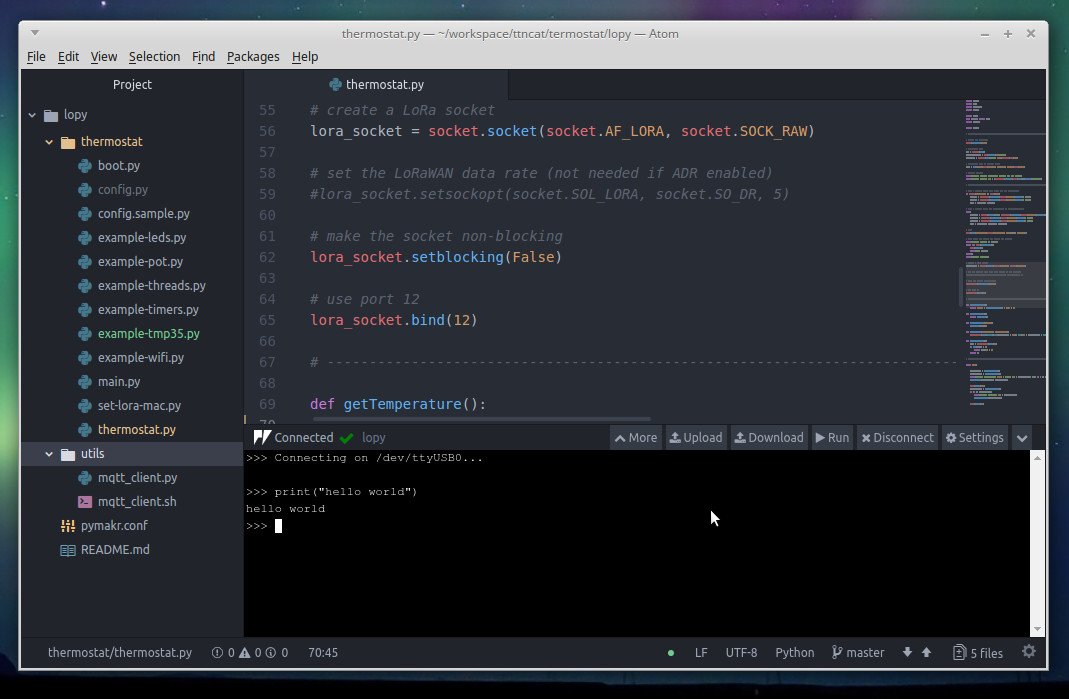The image size is (1069, 699).
Task: Click the code minimap on the right
Action: (1004, 252)
